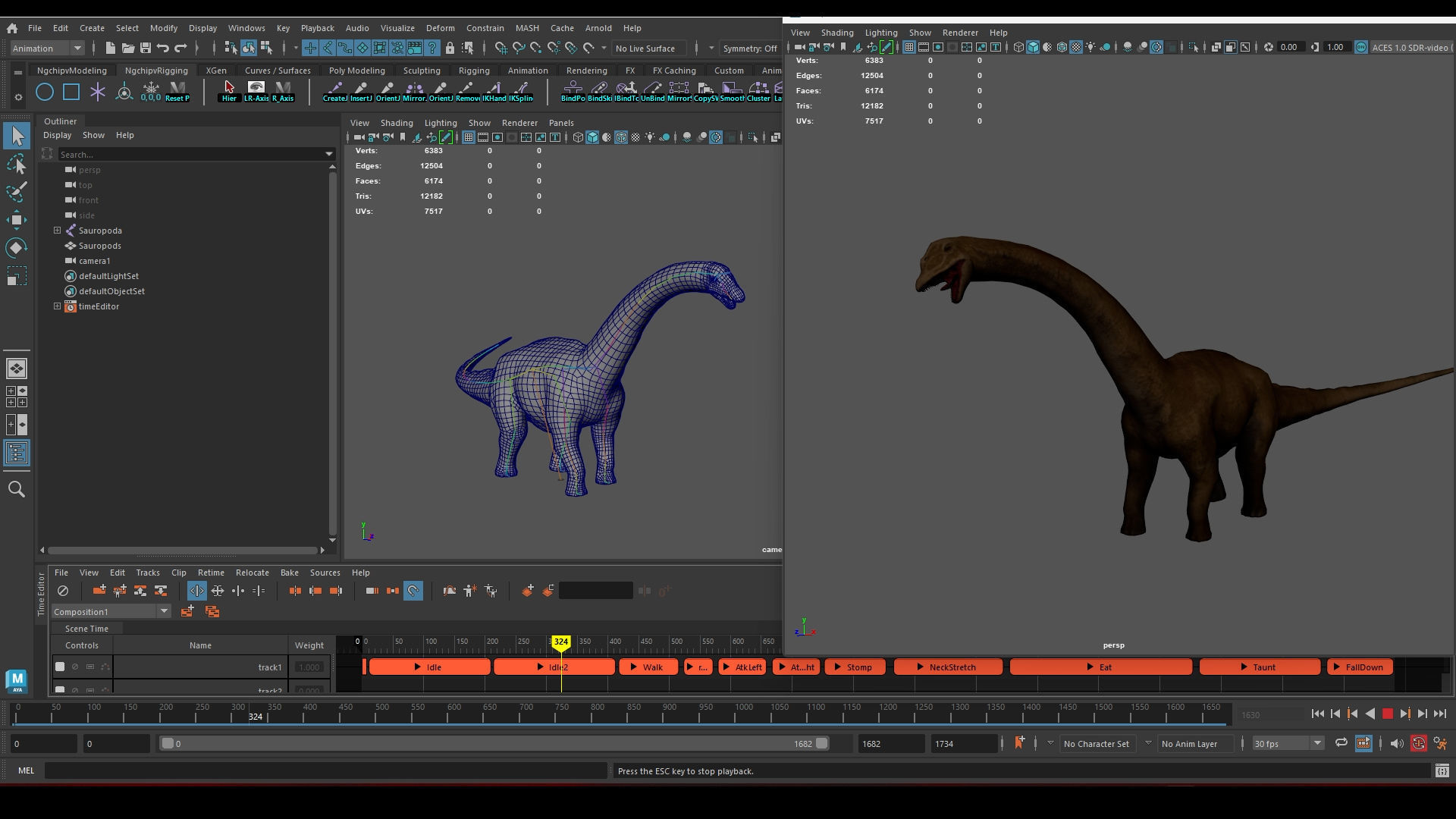The image size is (1456, 819).
Task: Toggle snap to grids icon
Action: (501, 48)
